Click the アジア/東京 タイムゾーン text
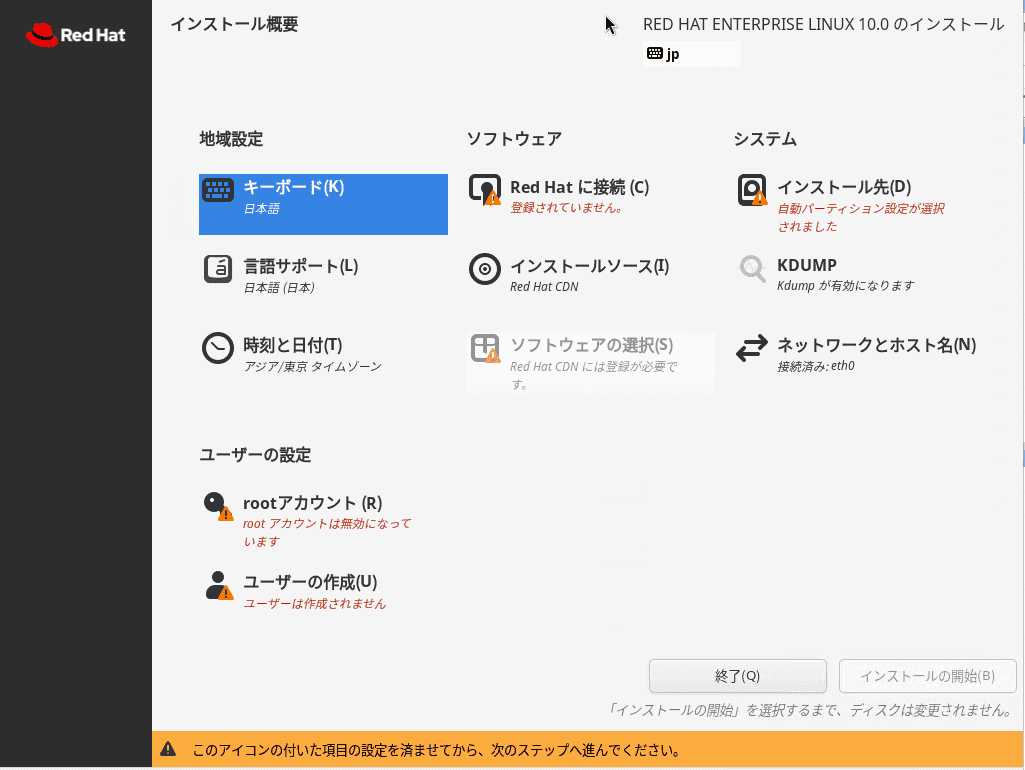The image size is (1025, 770). pos(312,366)
